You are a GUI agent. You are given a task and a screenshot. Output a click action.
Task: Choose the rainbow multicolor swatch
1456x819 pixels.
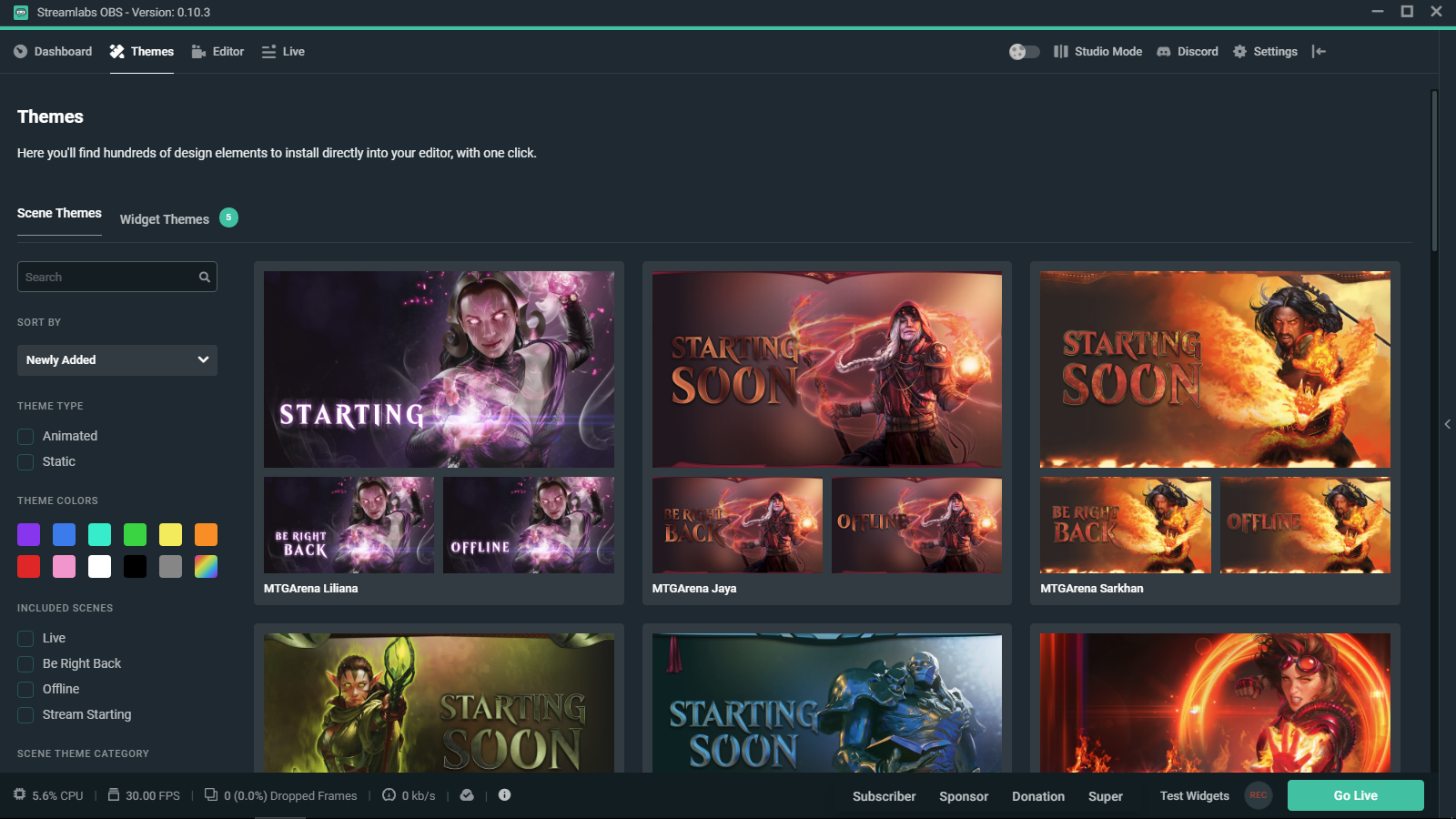pos(207,567)
